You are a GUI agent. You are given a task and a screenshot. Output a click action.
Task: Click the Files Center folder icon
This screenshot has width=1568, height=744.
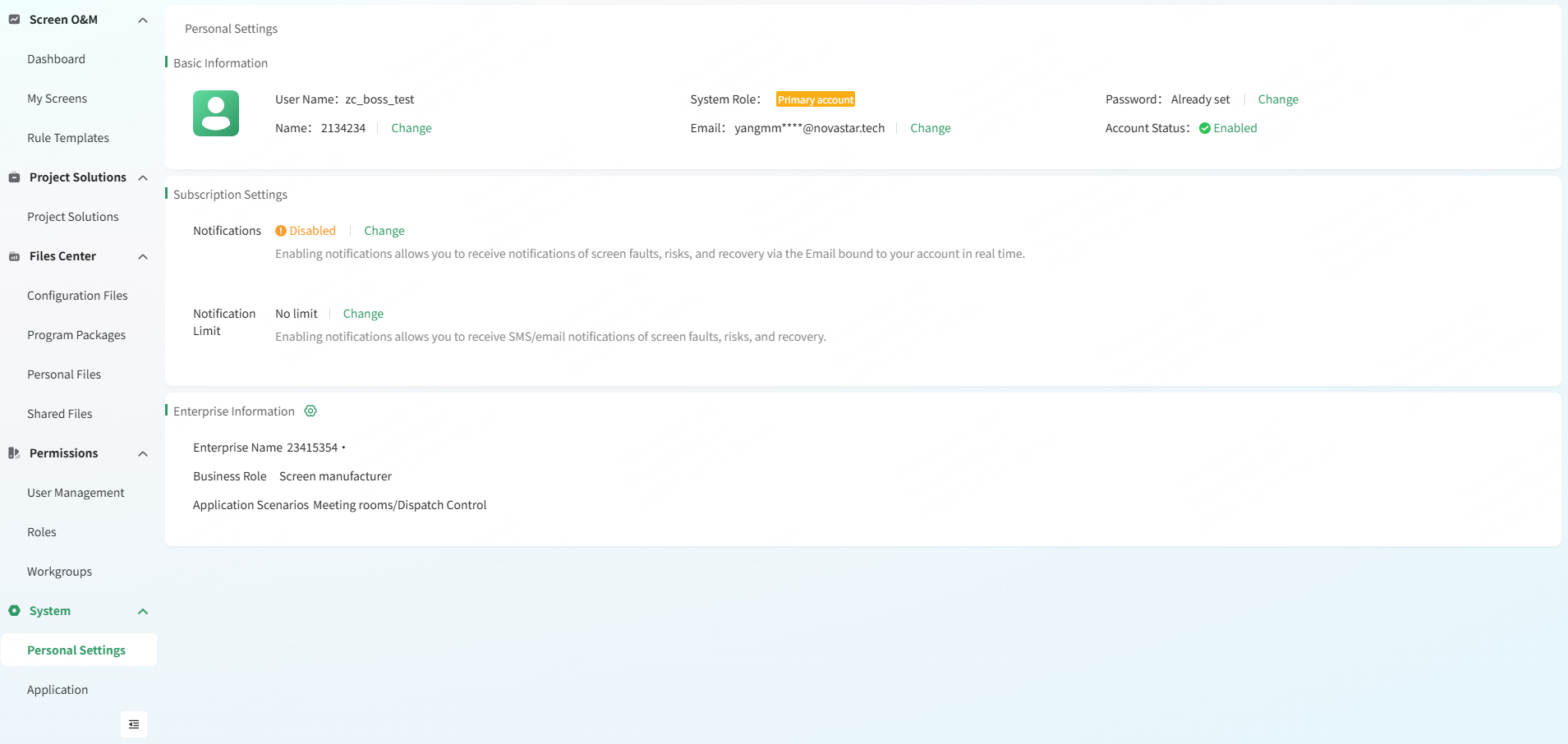click(14, 256)
